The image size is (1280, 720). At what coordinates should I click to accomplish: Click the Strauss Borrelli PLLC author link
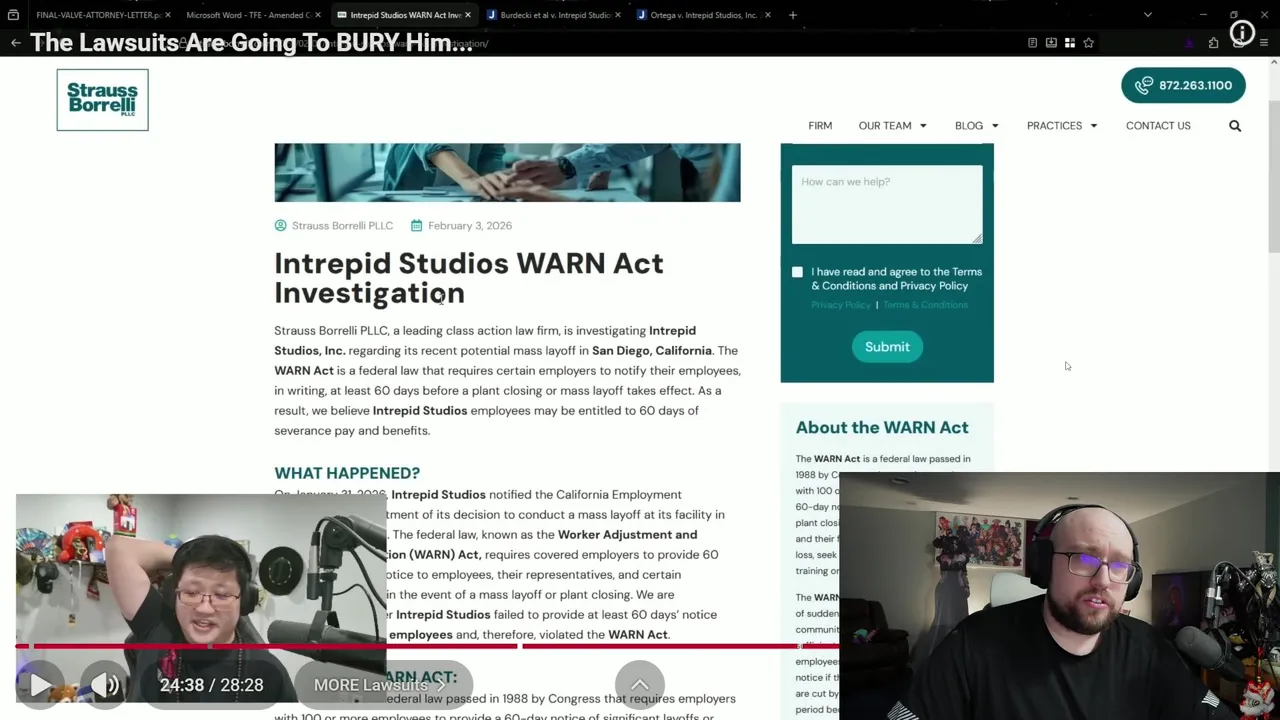click(342, 226)
